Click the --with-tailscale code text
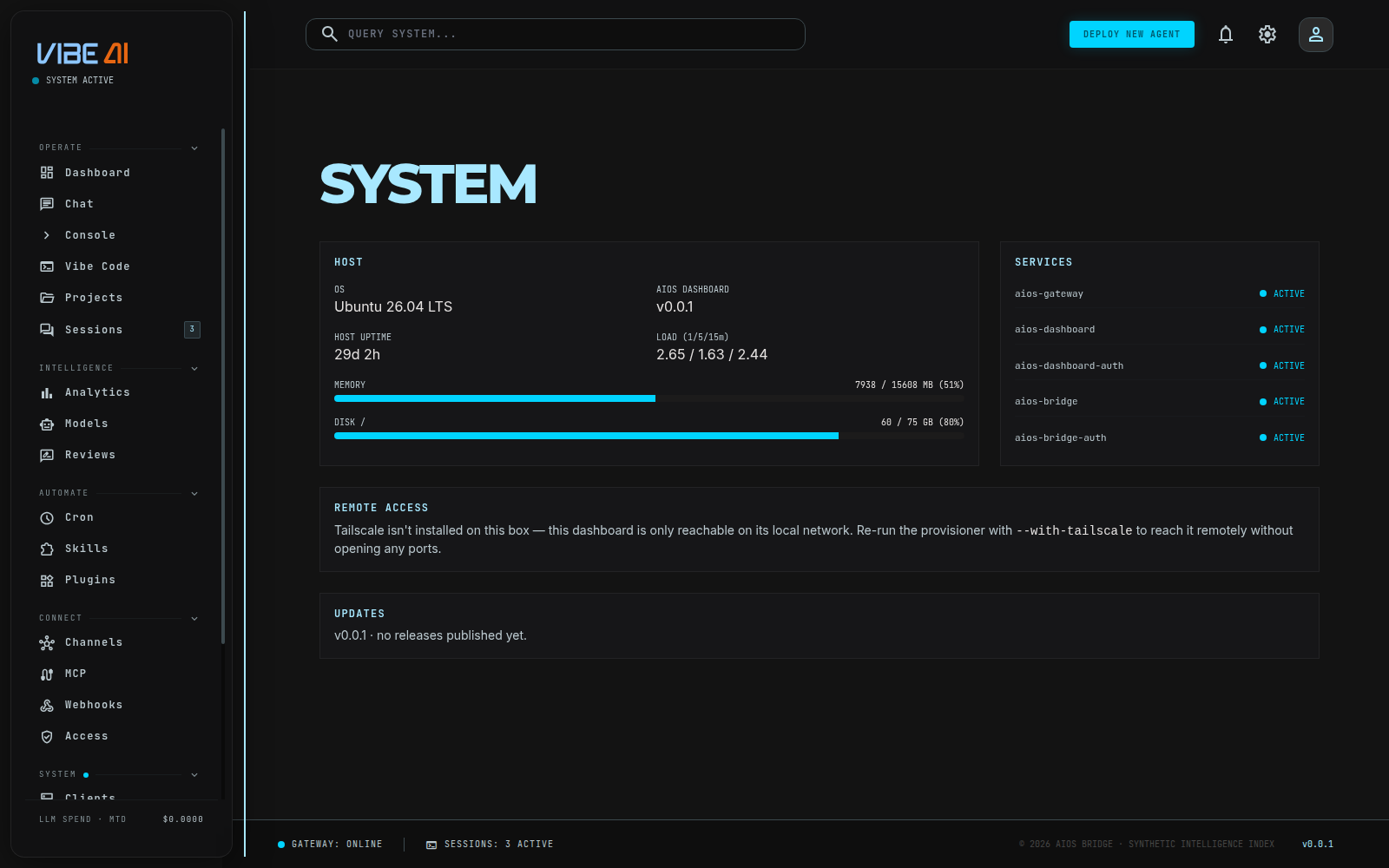 [1074, 530]
